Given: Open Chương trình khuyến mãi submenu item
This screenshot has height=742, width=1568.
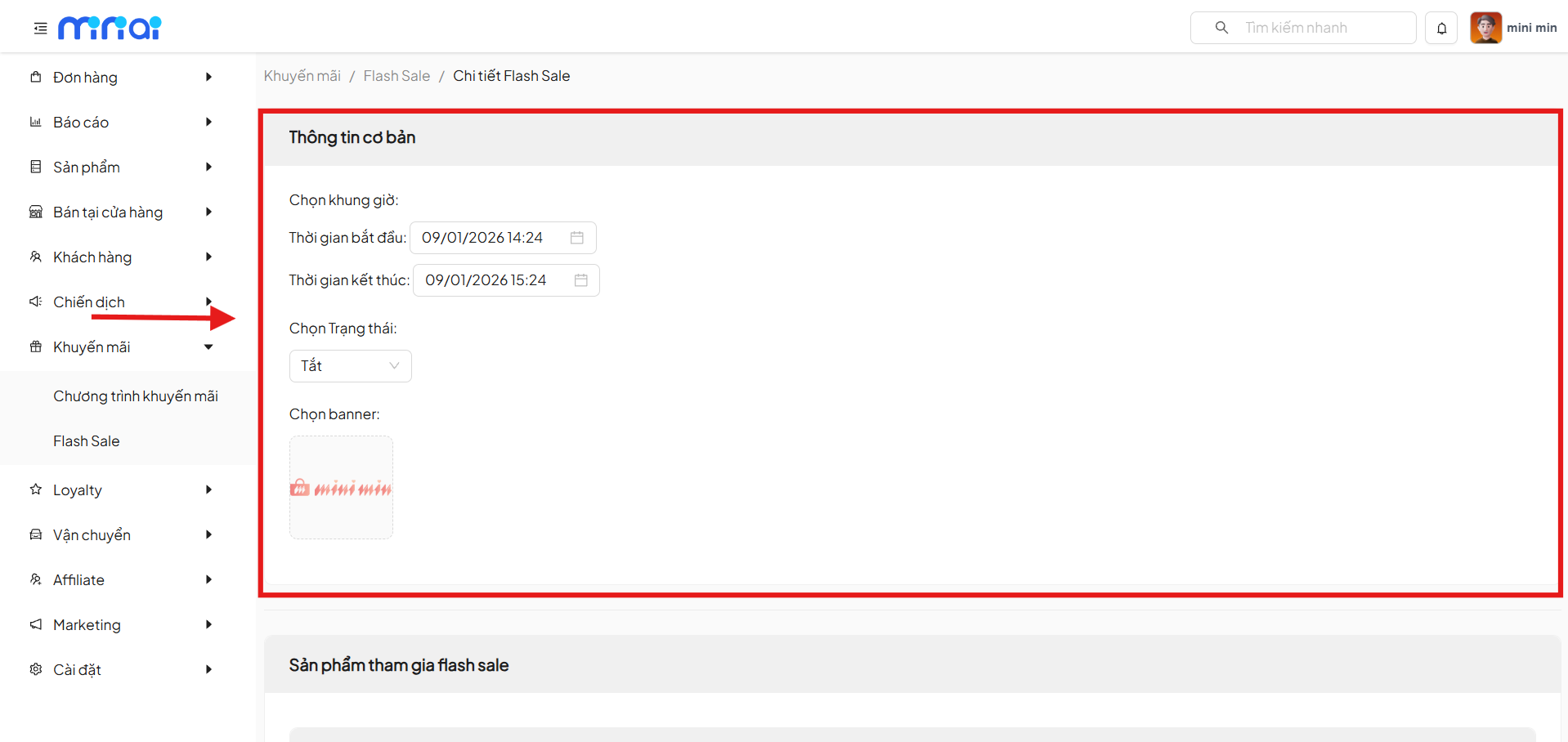Looking at the screenshot, I should point(136,396).
